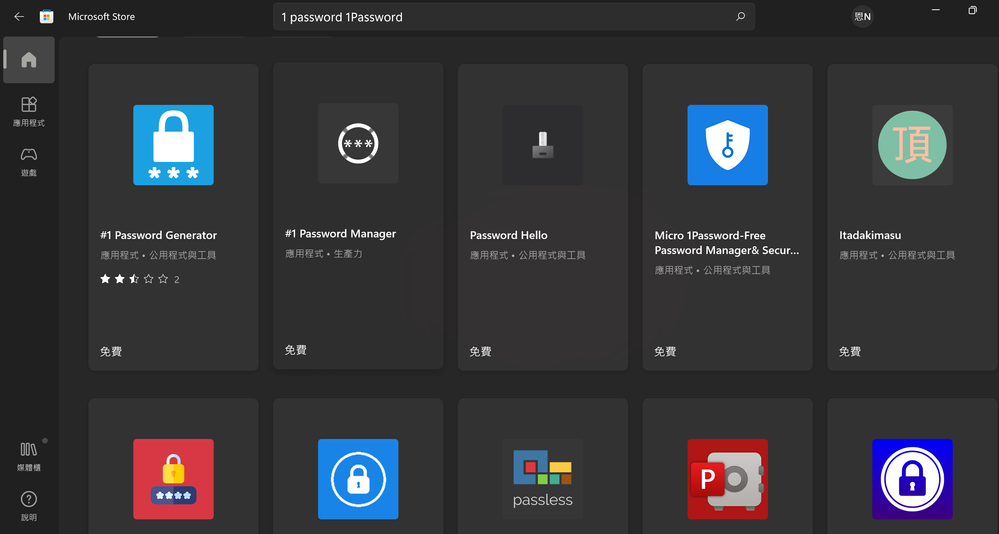Open the Itadakimasu app icon
Screen dimensions: 999x534
912,145
